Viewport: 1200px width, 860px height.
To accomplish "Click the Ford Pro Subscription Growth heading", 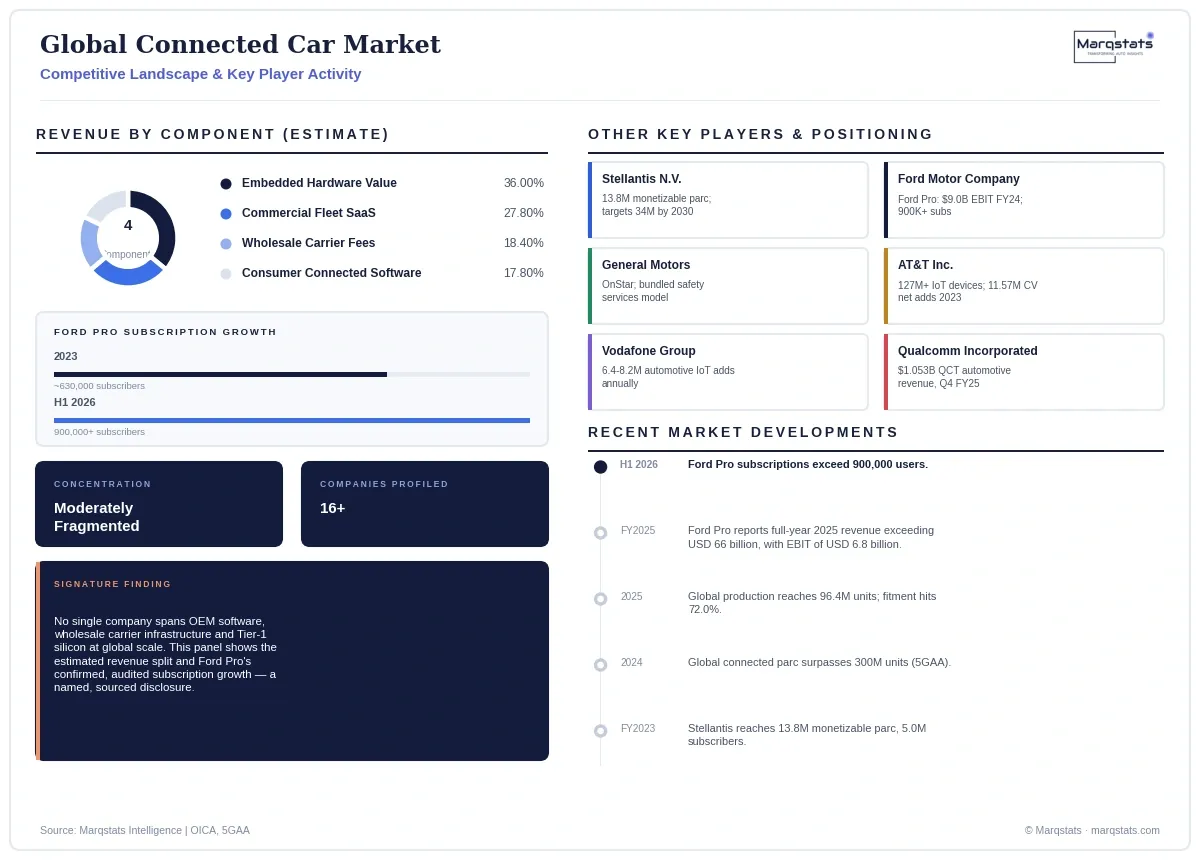I will click(165, 332).
